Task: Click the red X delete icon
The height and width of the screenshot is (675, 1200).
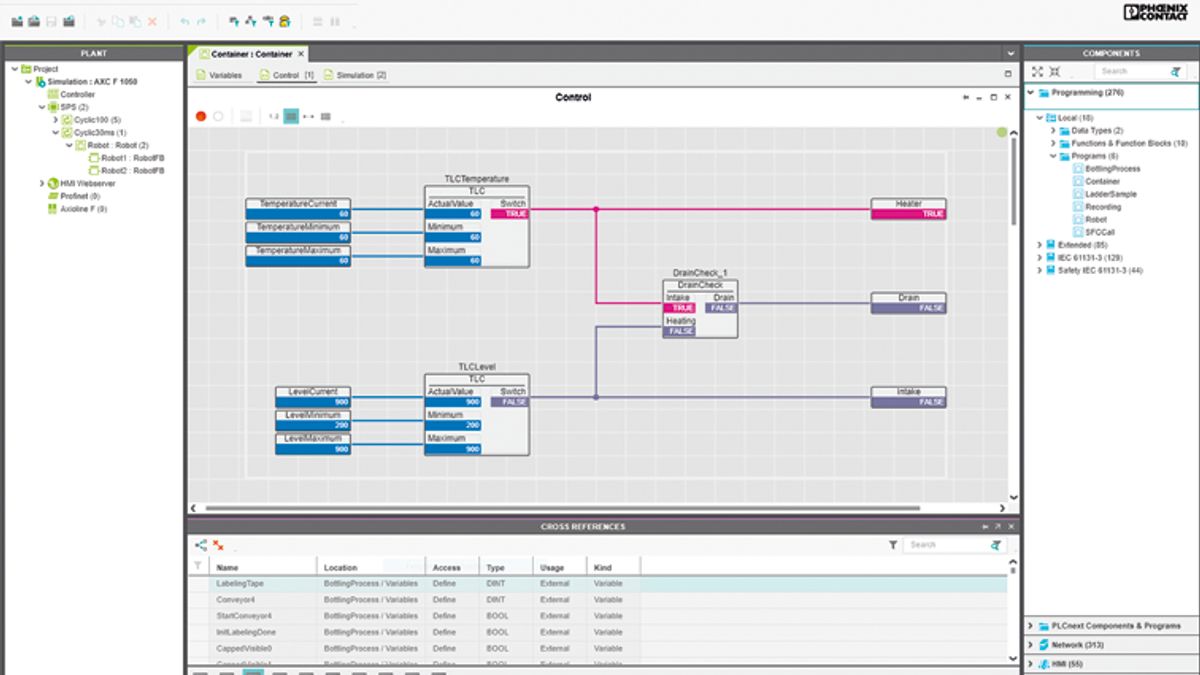Action: click(152, 21)
